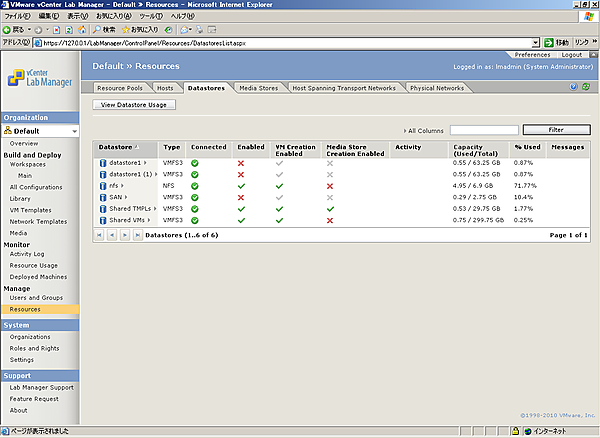Click the View Datastore Usage button
The width and height of the screenshot is (600, 438).
[x=131, y=104]
